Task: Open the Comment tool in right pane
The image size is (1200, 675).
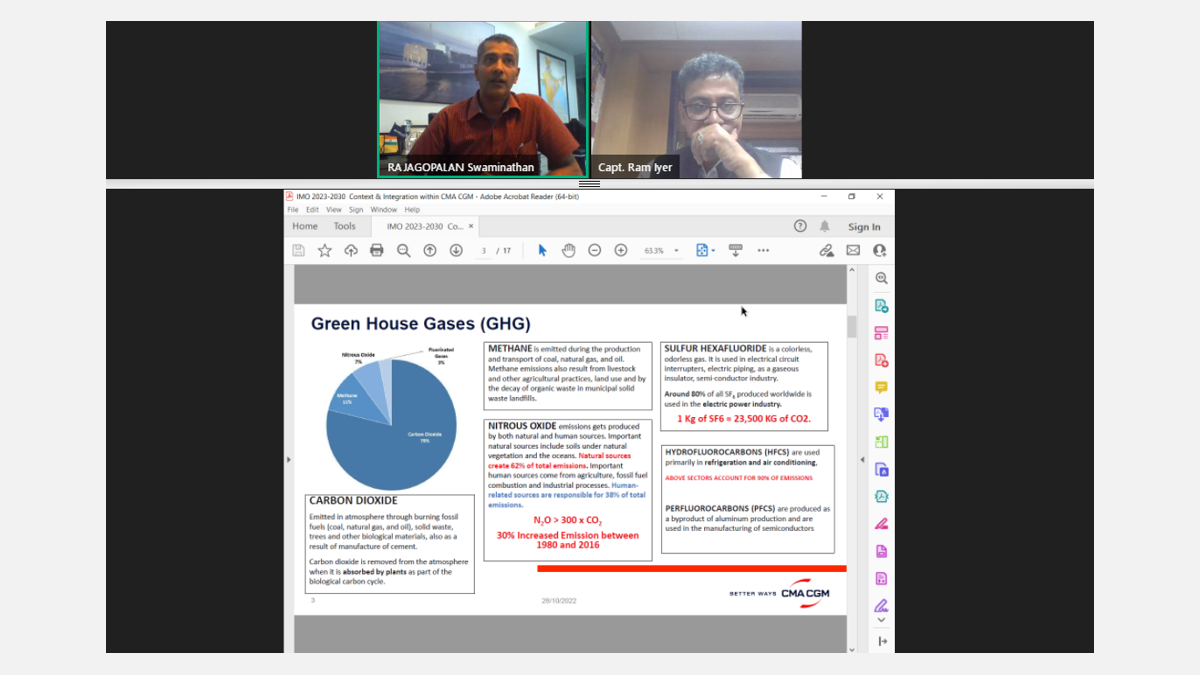Action: (x=881, y=387)
